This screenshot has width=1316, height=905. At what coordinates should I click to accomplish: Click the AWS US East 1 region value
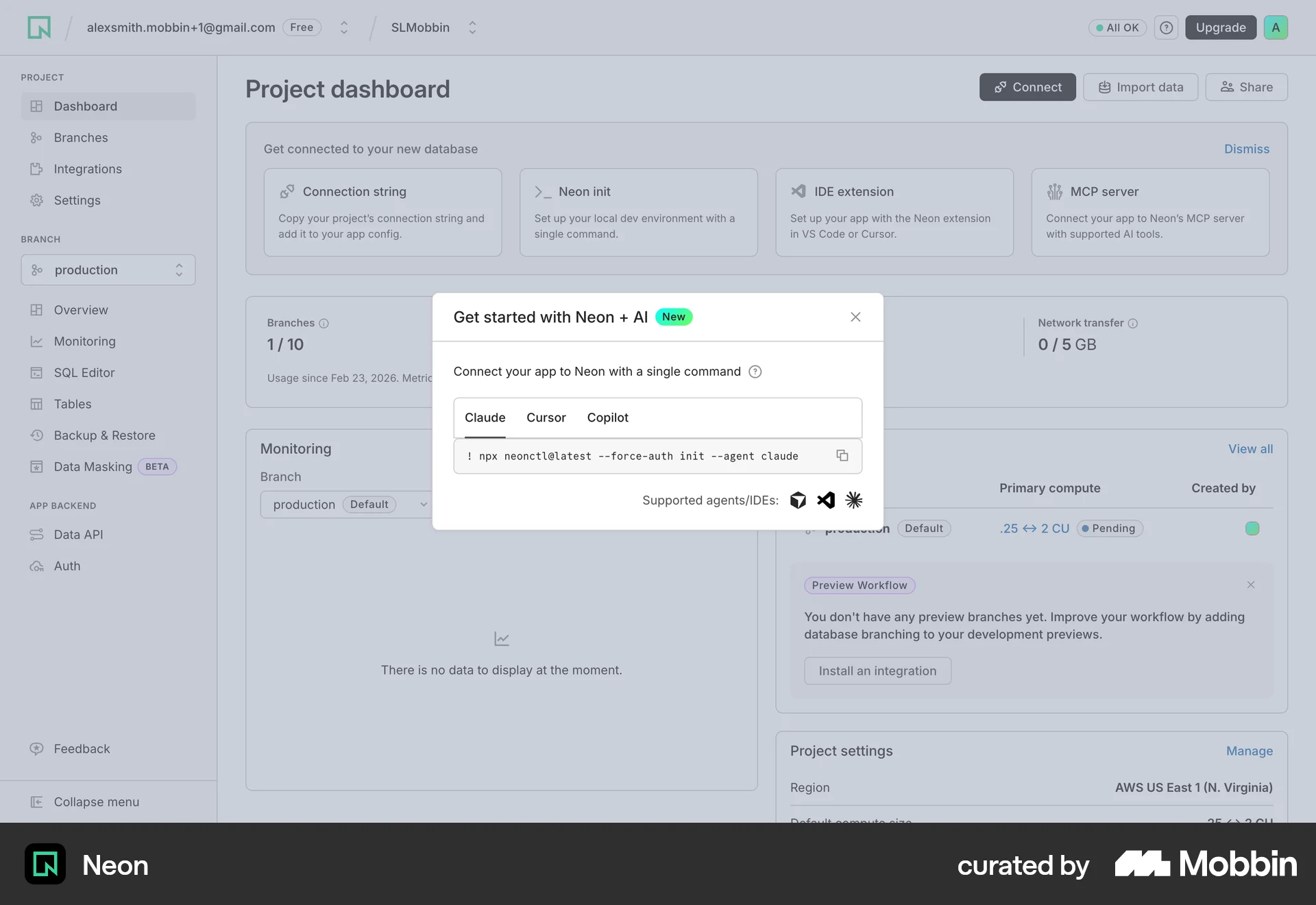1194,788
